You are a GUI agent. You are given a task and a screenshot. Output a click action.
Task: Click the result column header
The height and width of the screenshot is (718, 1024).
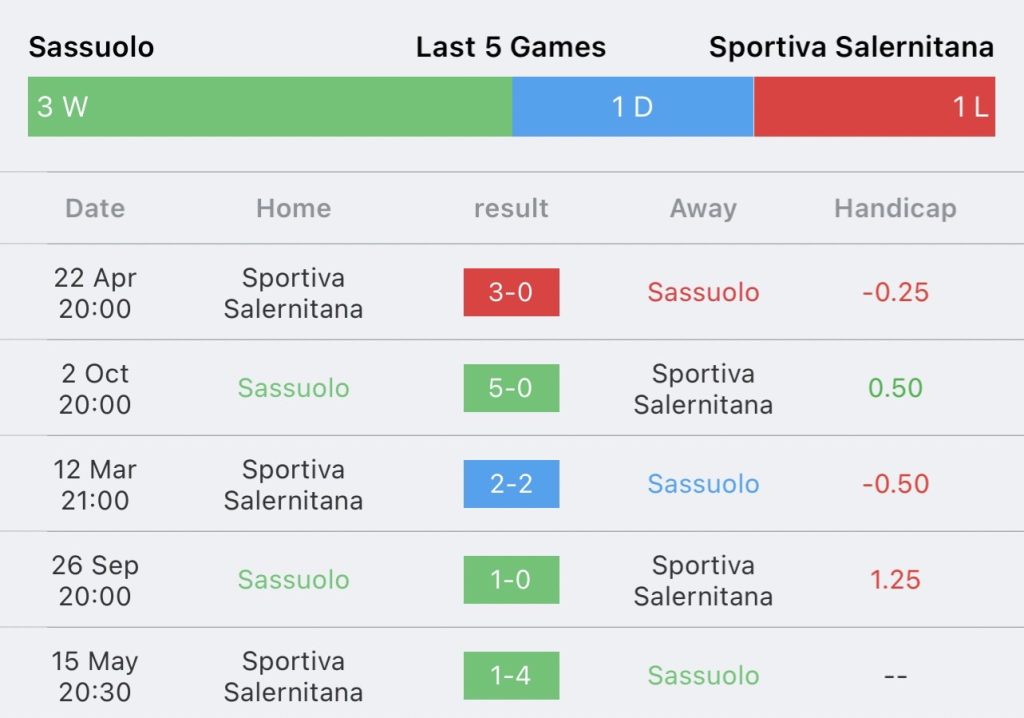(x=511, y=208)
